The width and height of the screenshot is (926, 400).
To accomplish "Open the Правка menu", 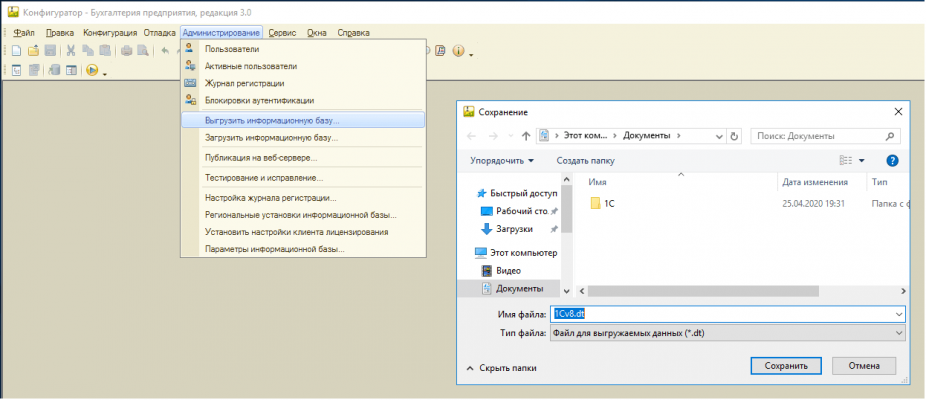I will tap(60, 32).
